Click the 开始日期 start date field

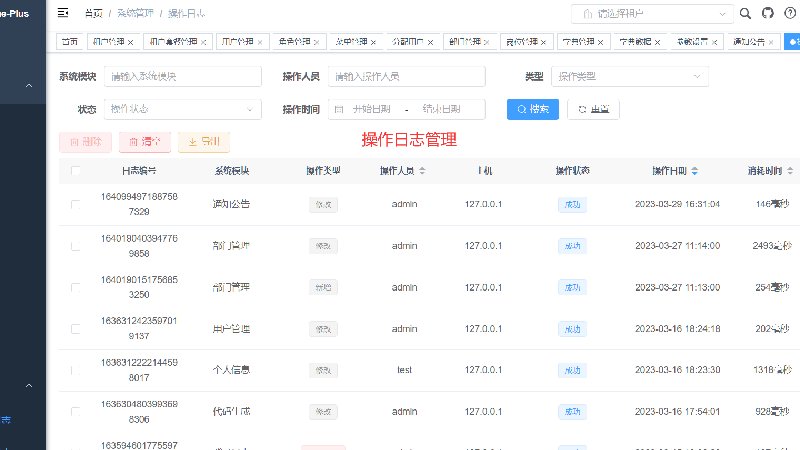(371, 109)
